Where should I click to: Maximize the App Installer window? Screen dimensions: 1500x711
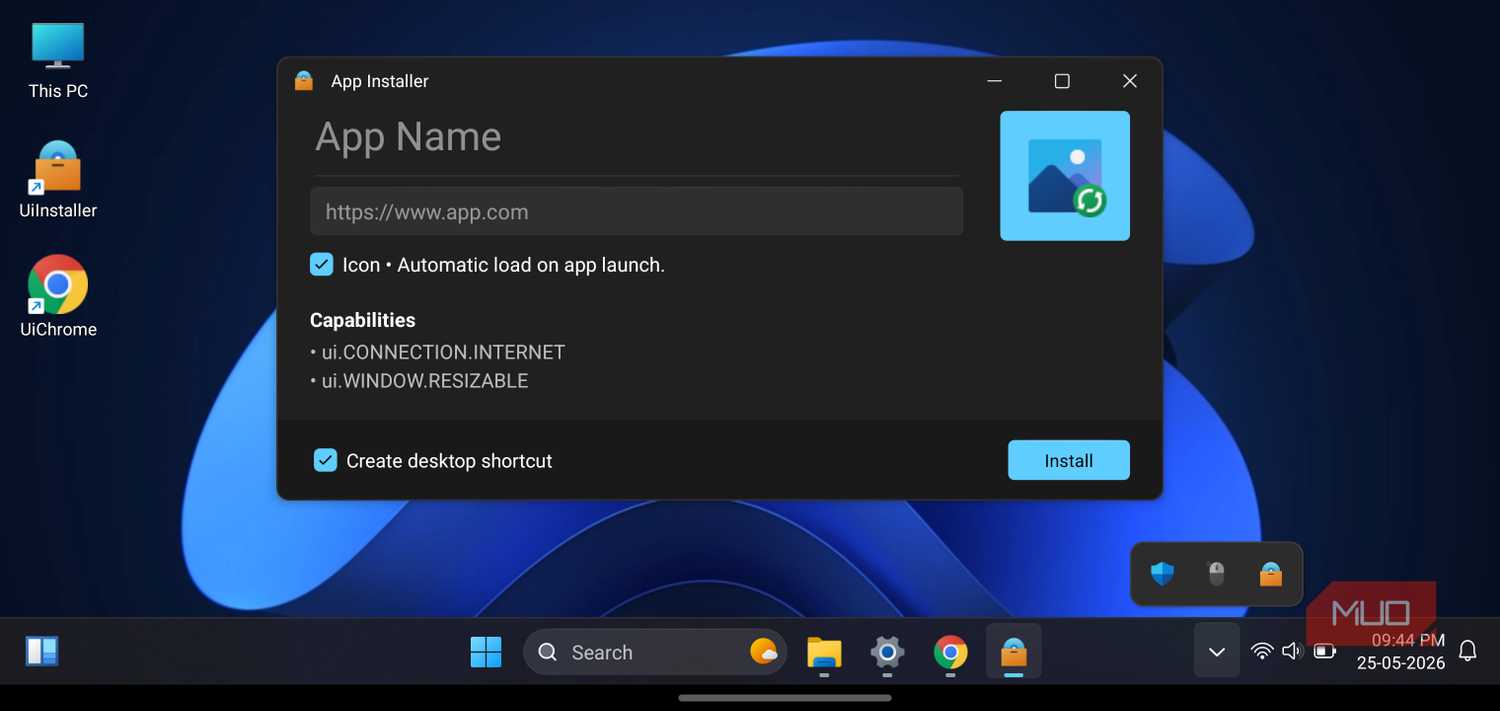[1062, 81]
